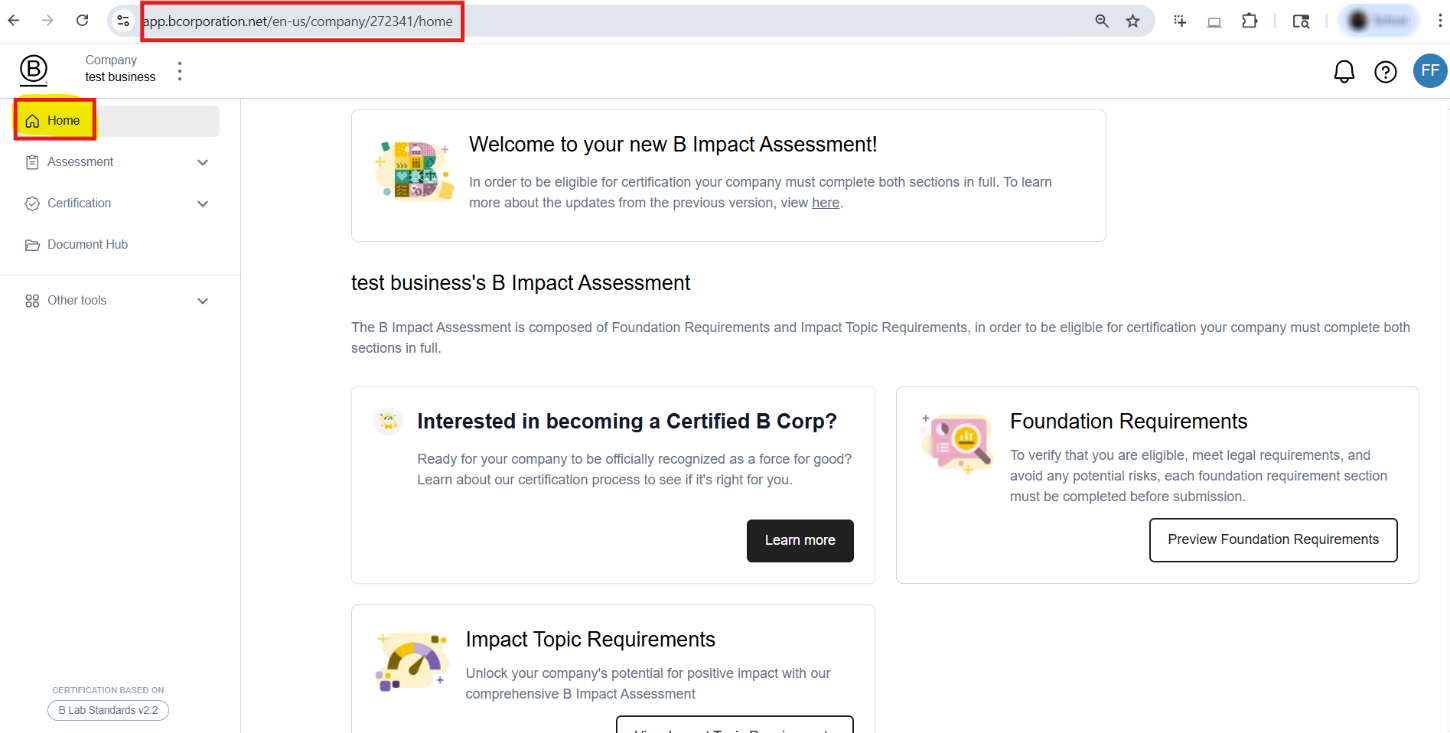Click the side panel search icon in toolbar
This screenshot has height=733, width=1450.
pos(1301,21)
